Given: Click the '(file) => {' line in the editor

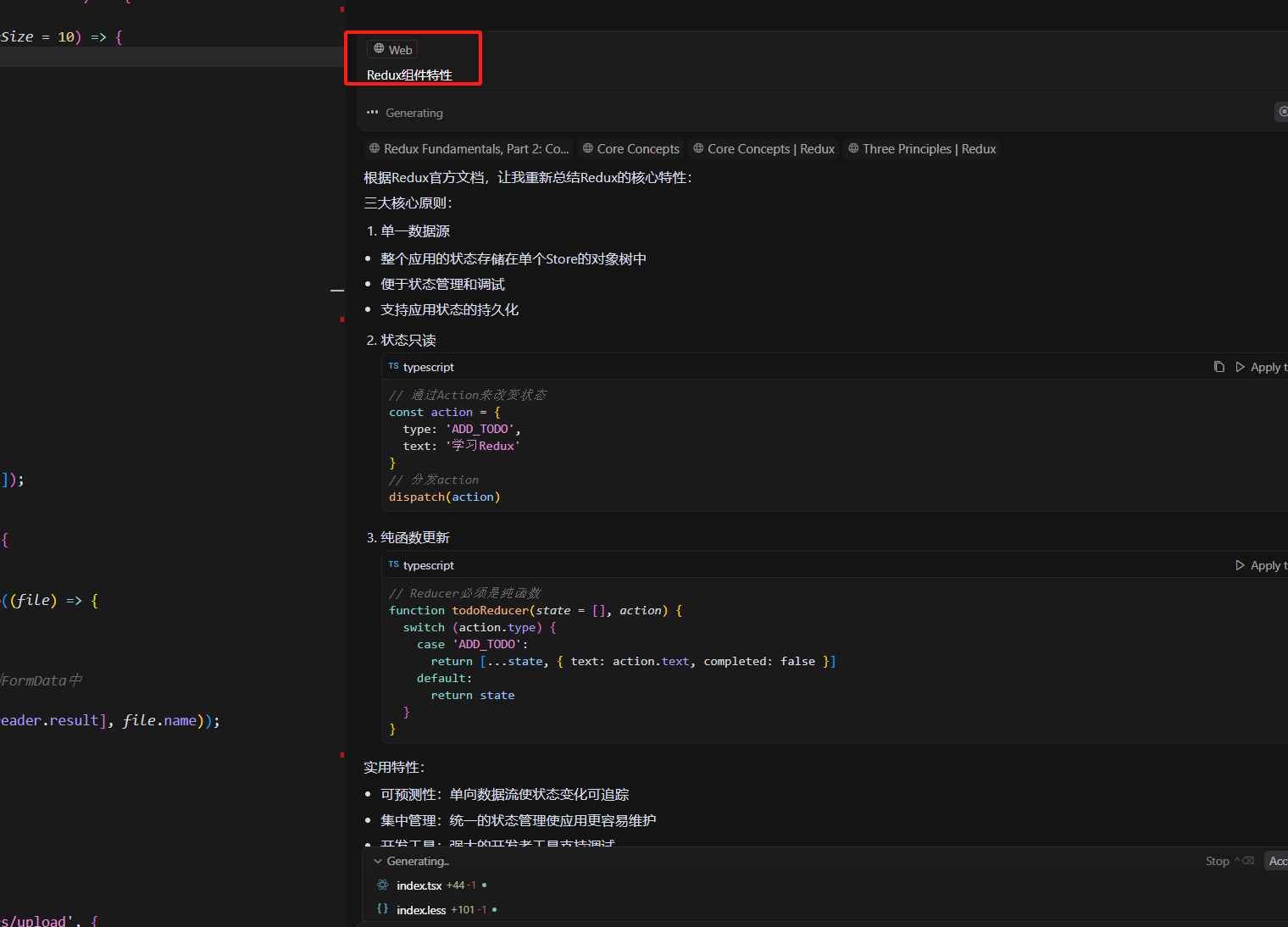Looking at the screenshot, I should point(51,601).
